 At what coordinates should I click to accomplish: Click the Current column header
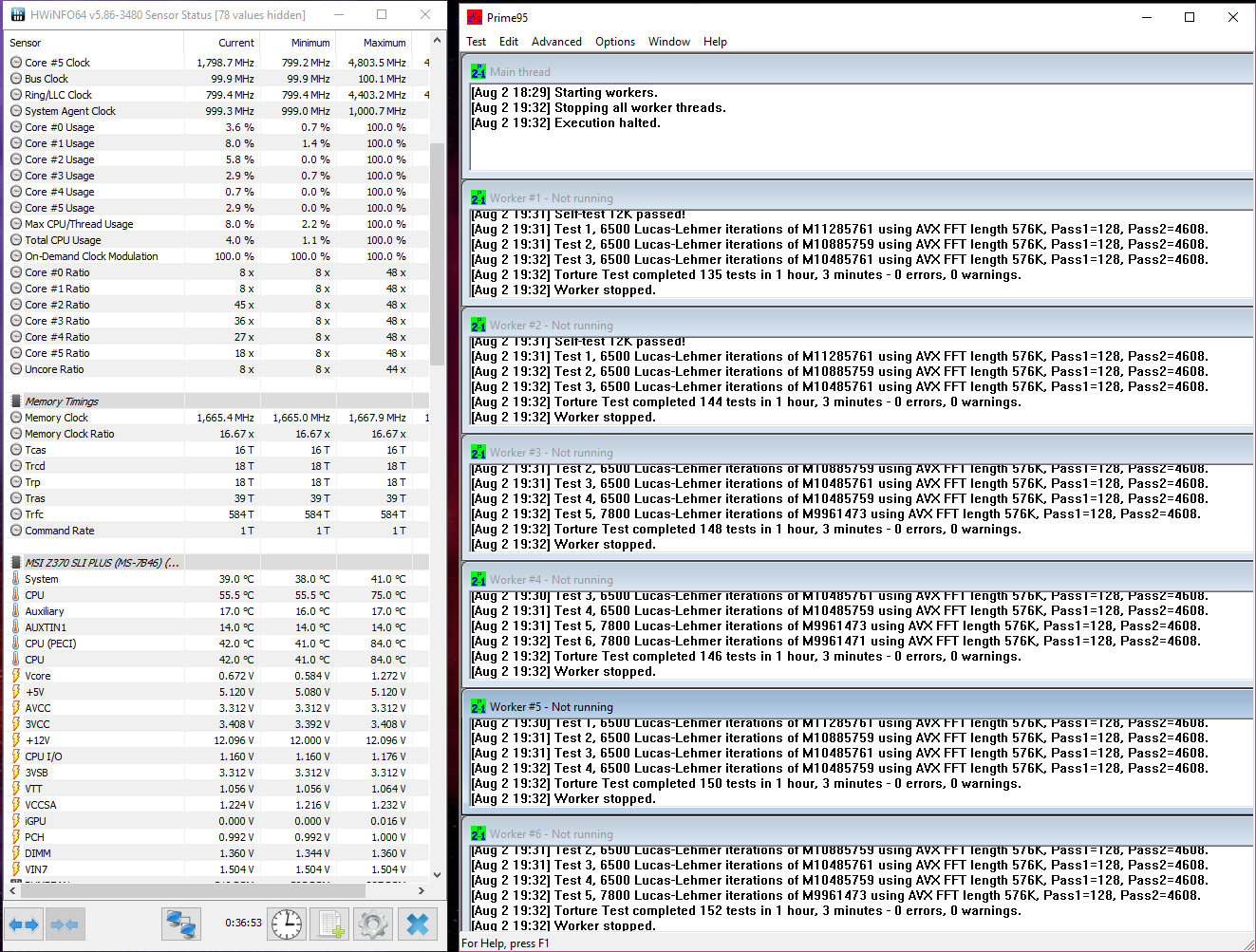pyautogui.click(x=222, y=43)
